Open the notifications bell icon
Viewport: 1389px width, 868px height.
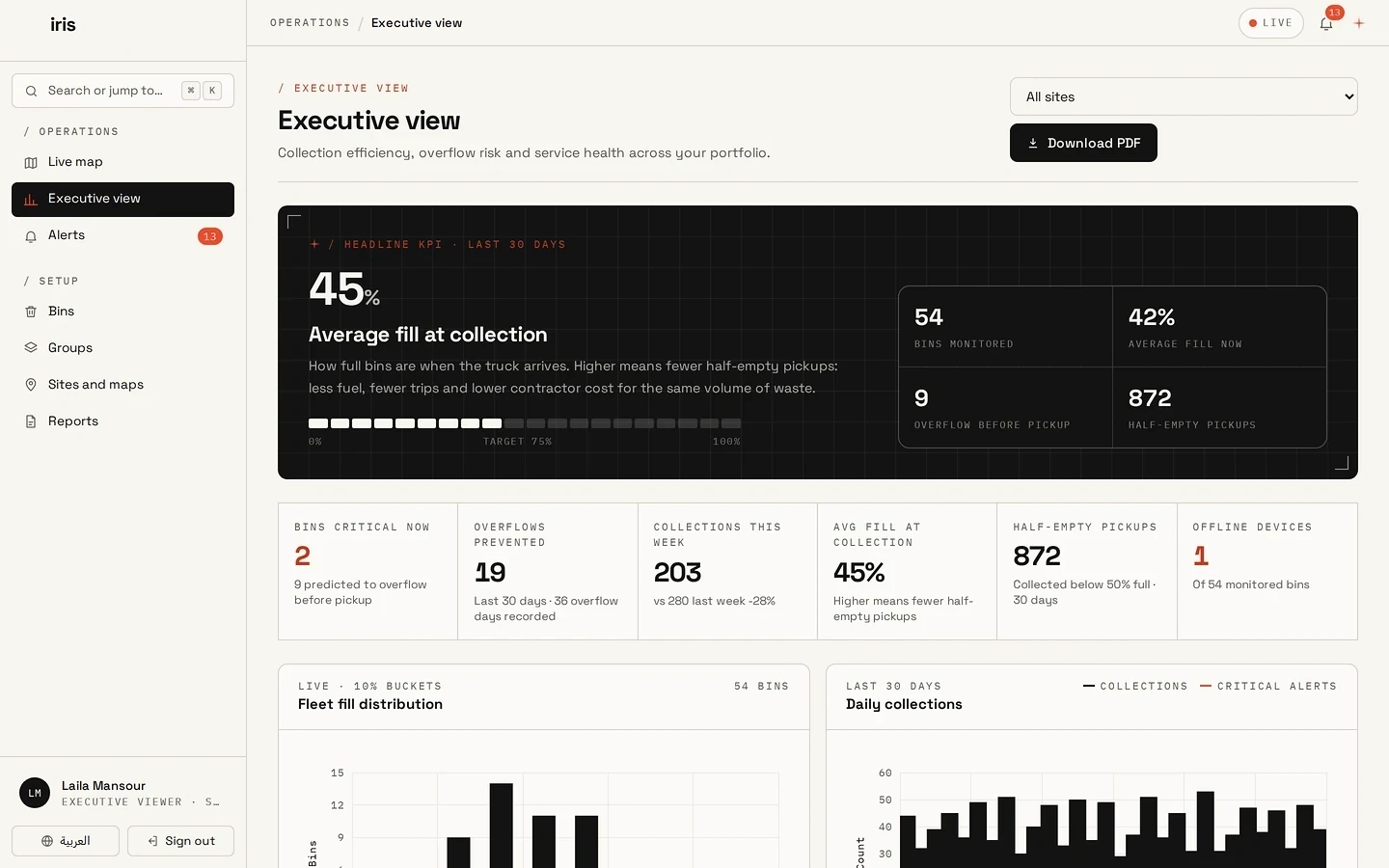pos(1326,23)
